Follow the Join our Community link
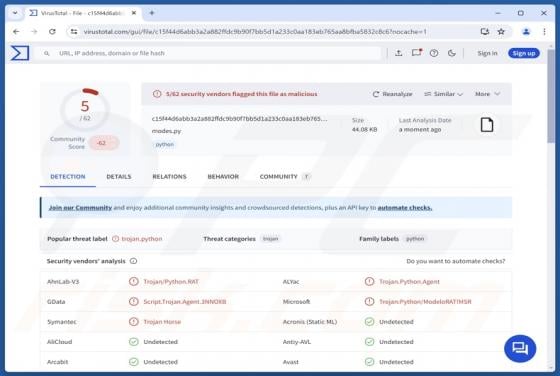Image resolution: width=560 pixels, height=376 pixels. (x=80, y=207)
